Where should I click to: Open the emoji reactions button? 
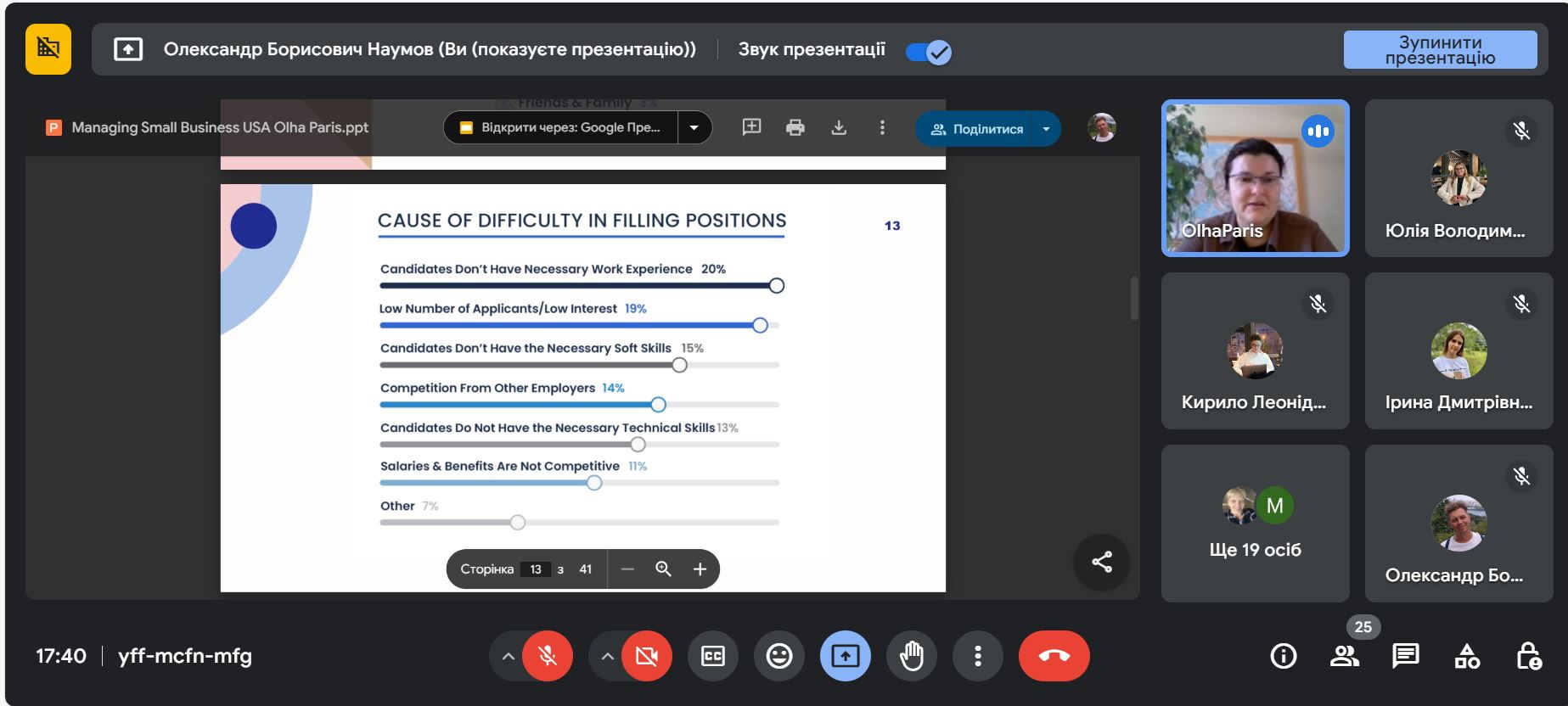click(778, 656)
